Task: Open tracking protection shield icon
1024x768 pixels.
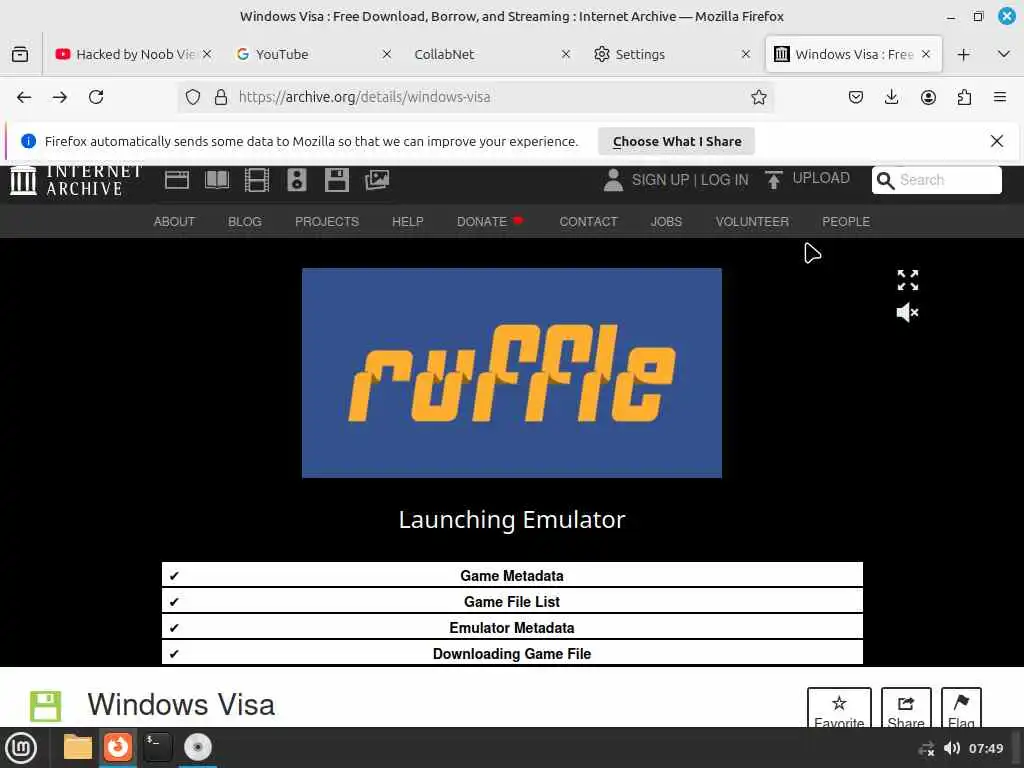Action: click(193, 97)
